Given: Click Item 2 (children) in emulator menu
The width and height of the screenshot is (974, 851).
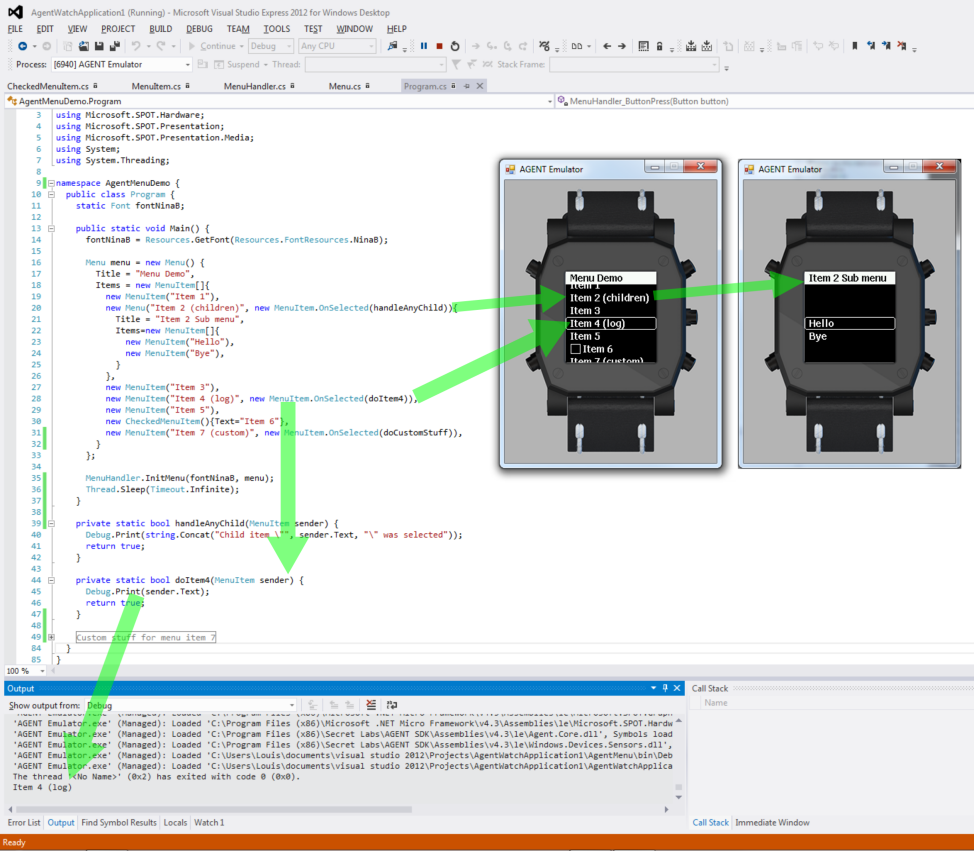Looking at the screenshot, I should [x=609, y=298].
